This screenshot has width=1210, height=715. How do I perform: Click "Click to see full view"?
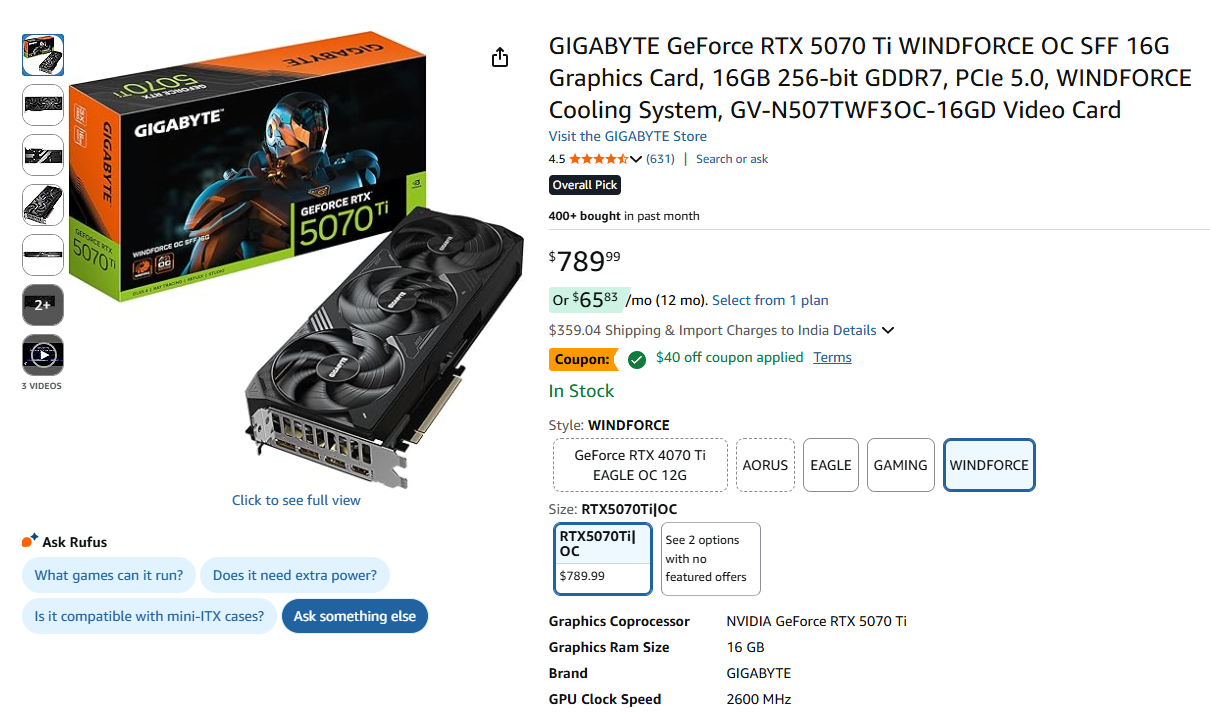point(296,499)
